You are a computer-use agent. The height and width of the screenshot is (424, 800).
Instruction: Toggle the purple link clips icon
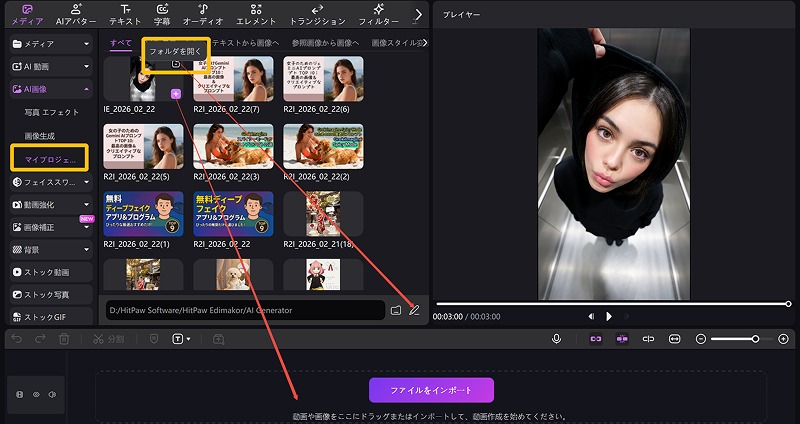point(595,339)
